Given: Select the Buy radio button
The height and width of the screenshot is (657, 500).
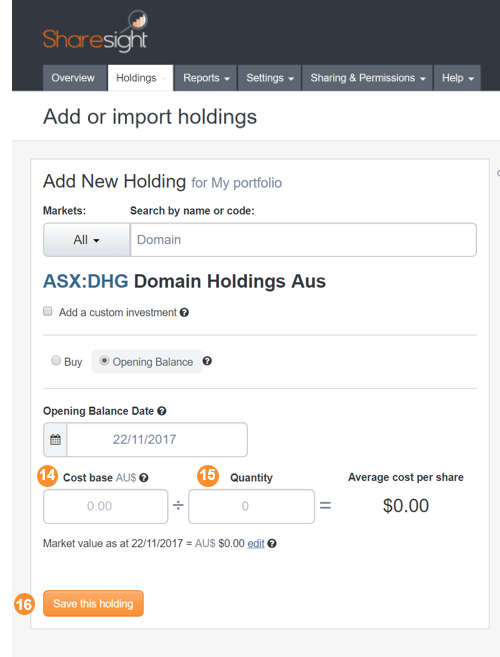Looking at the screenshot, I should point(56,361).
